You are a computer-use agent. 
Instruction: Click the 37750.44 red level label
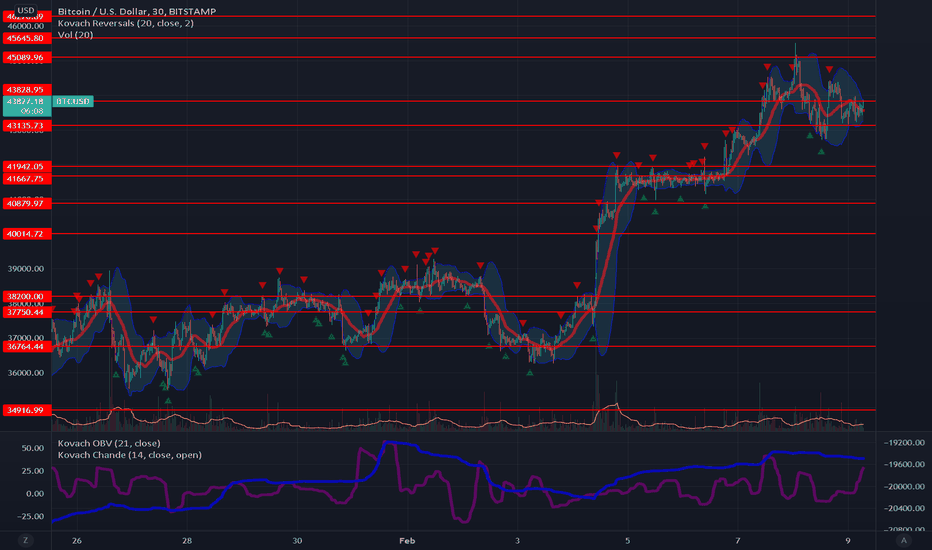[x=27, y=312]
